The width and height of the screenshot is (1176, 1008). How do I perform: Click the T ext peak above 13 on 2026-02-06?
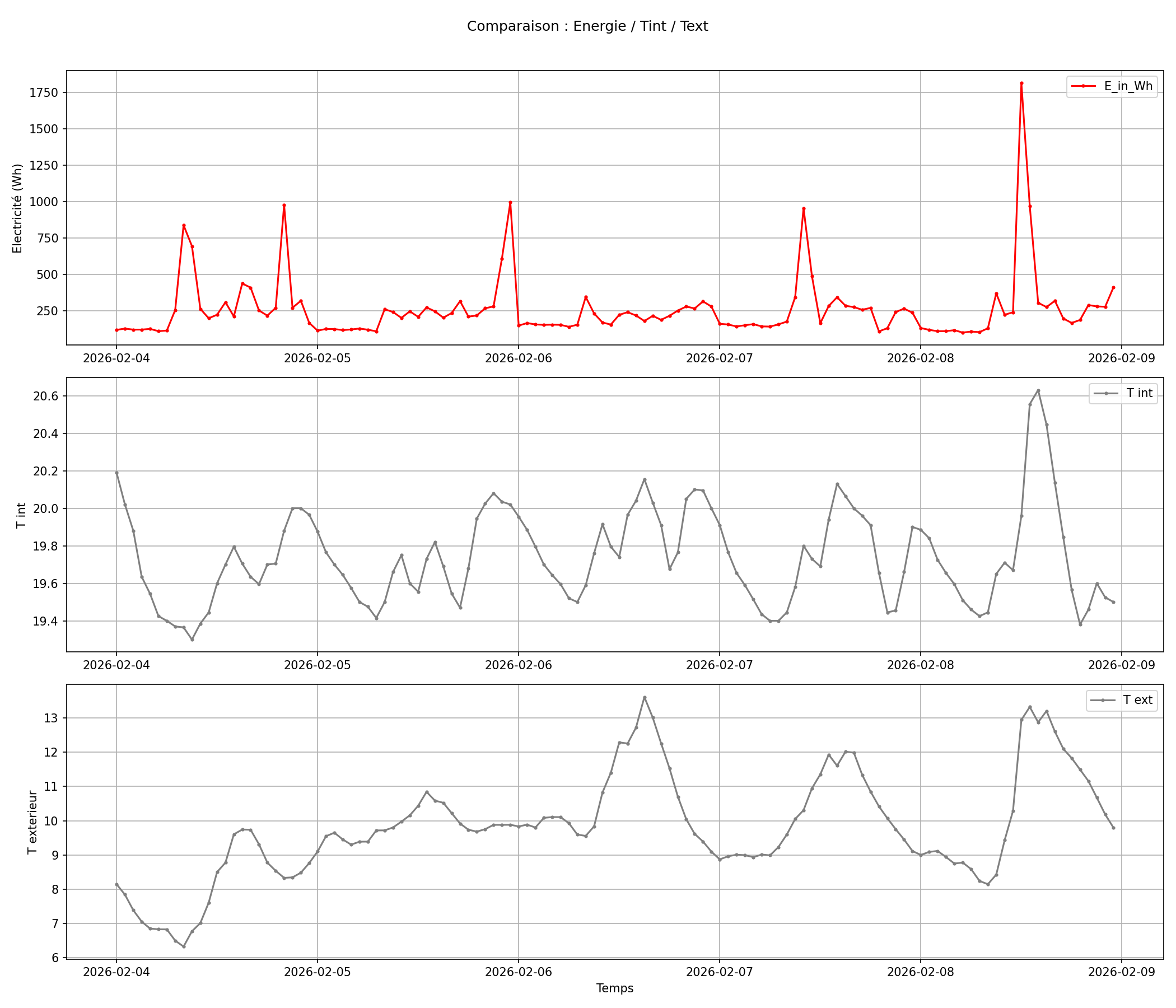click(644, 698)
